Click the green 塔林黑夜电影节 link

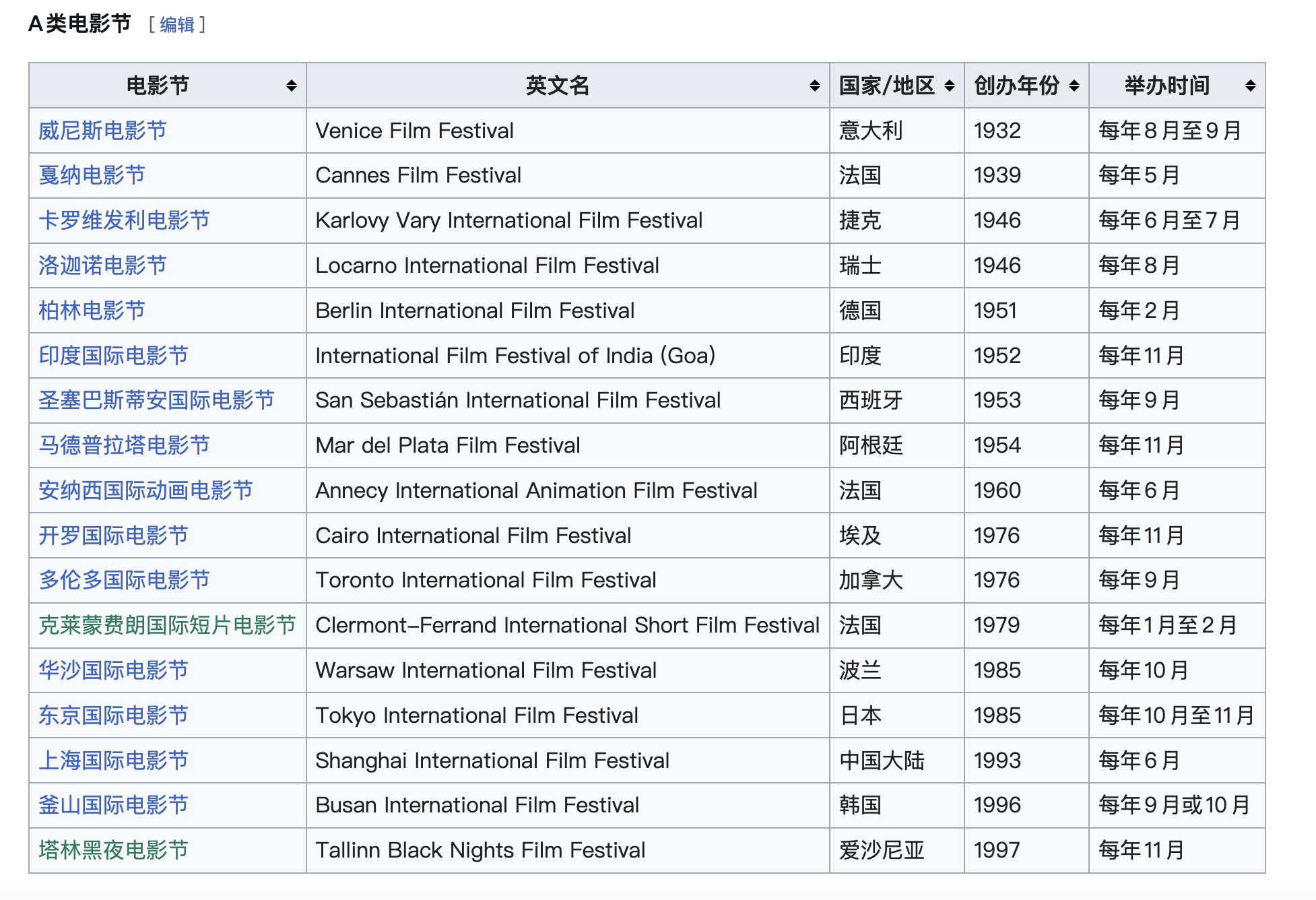tap(113, 850)
